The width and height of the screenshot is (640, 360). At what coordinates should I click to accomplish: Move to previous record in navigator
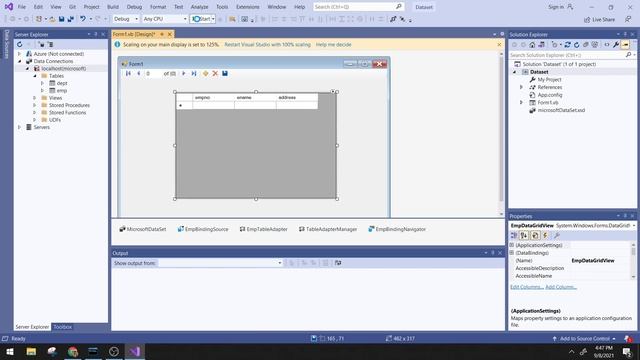(138, 73)
